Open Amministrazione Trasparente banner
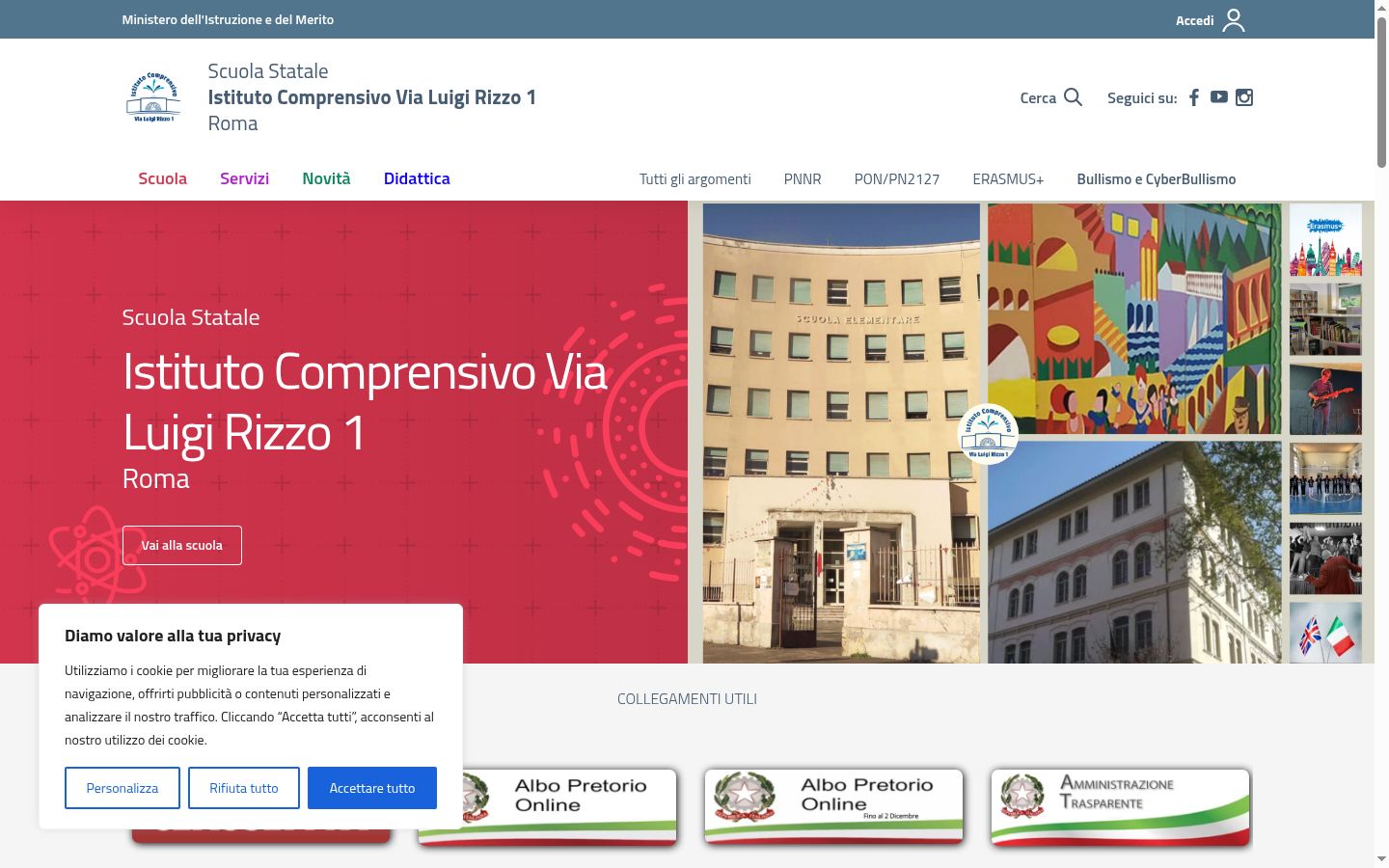1389x868 pixels. [x=1121, y=806]
